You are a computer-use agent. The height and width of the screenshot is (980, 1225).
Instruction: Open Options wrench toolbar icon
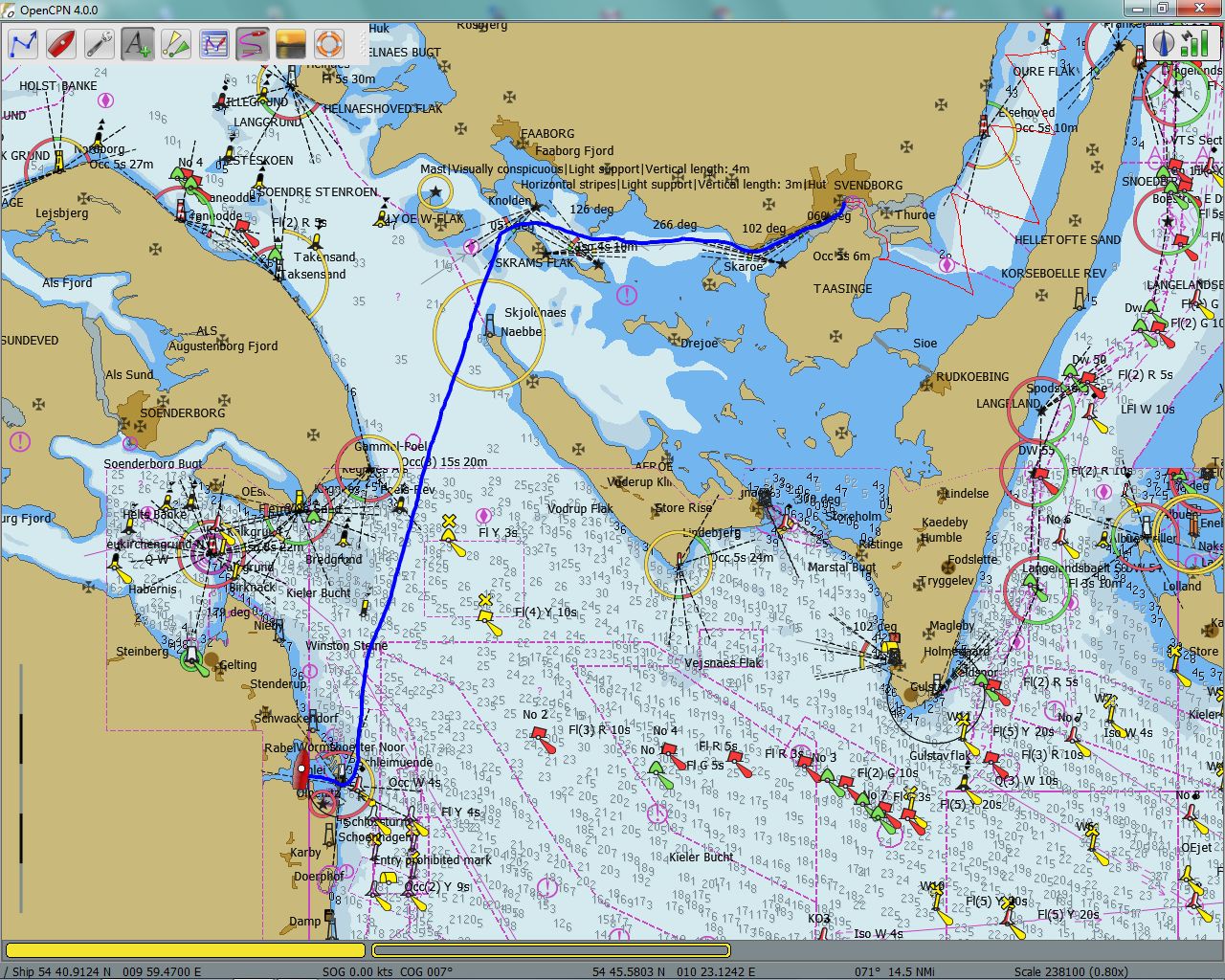100,44
